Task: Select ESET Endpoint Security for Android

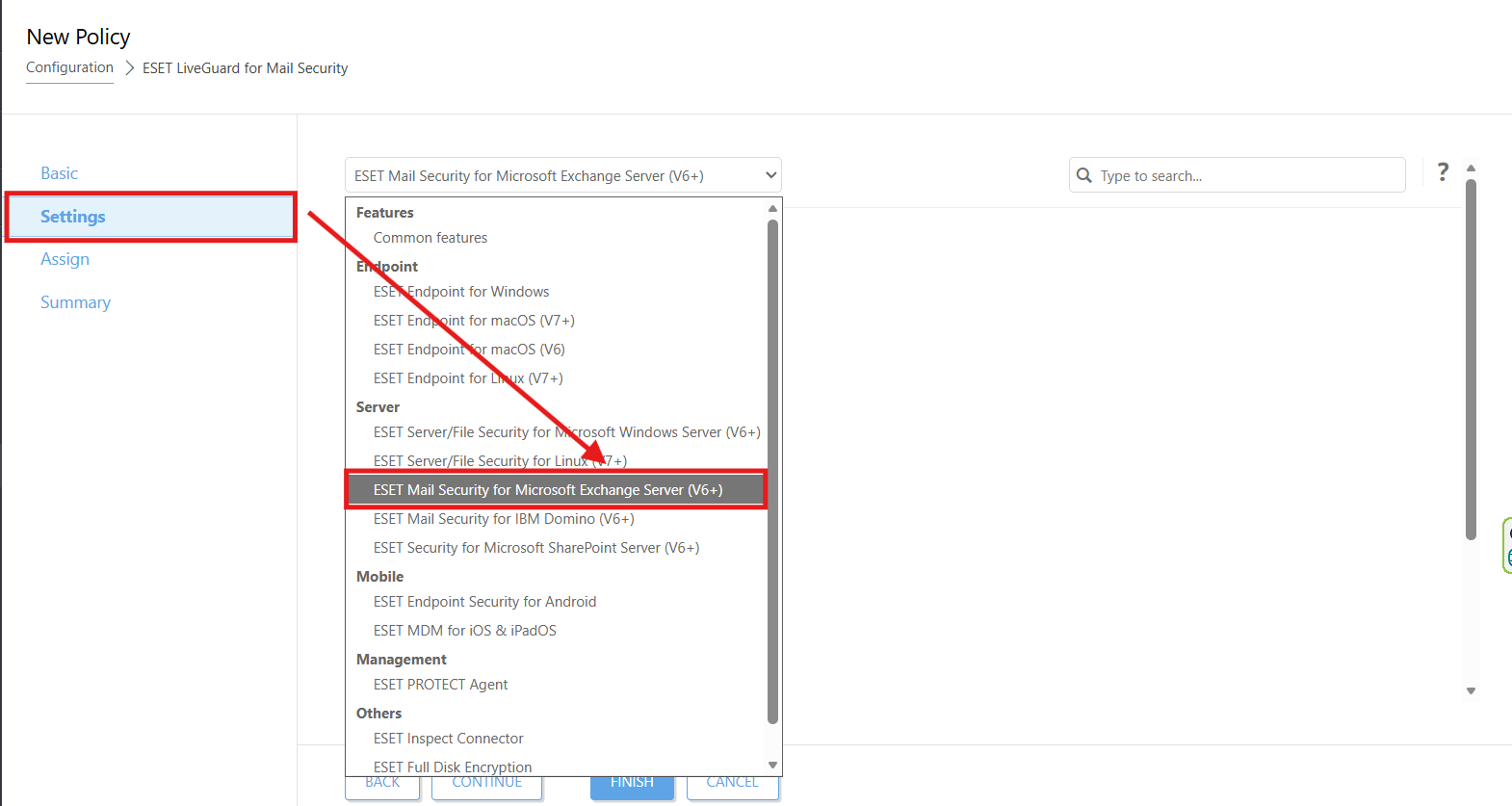Action: point(484,602)
